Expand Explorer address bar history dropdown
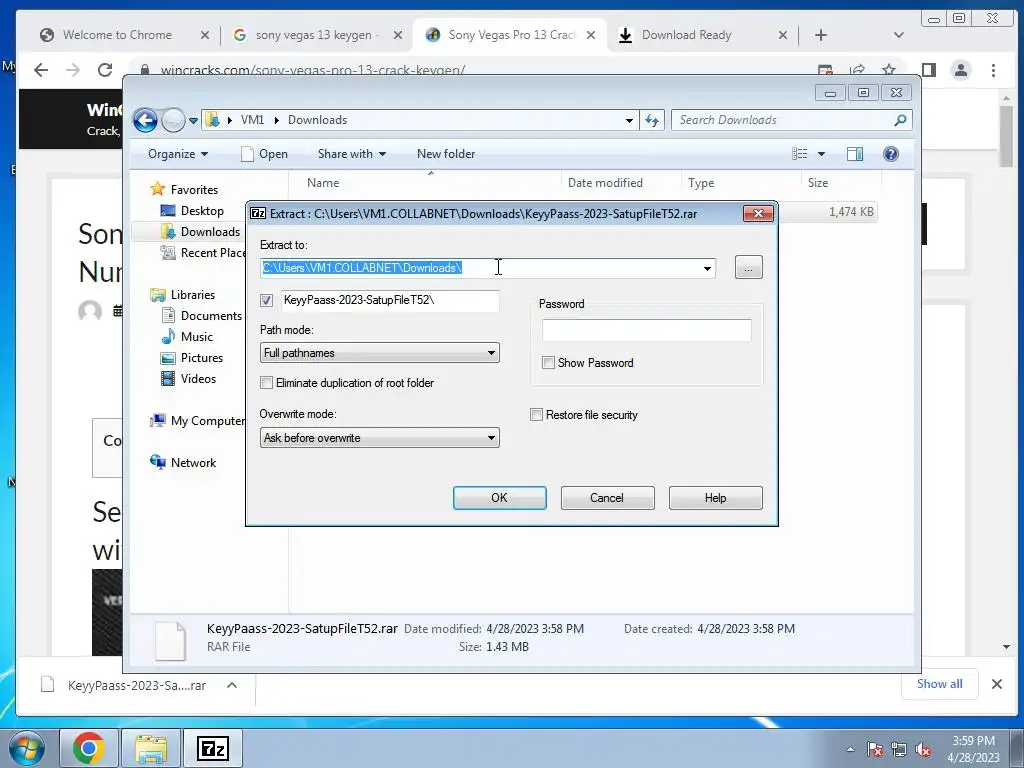 pos(628,120)
